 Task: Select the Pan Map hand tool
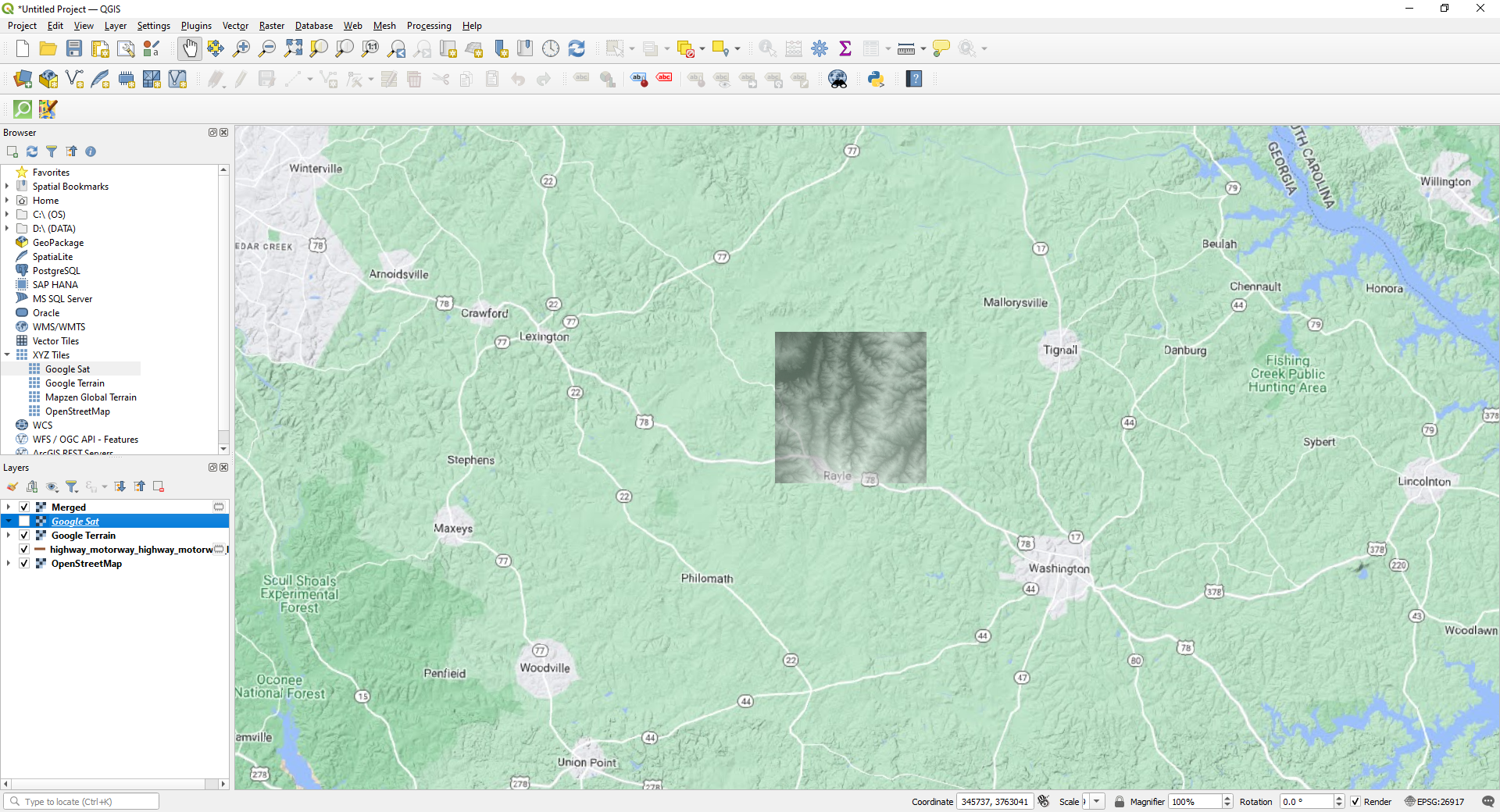190,48
